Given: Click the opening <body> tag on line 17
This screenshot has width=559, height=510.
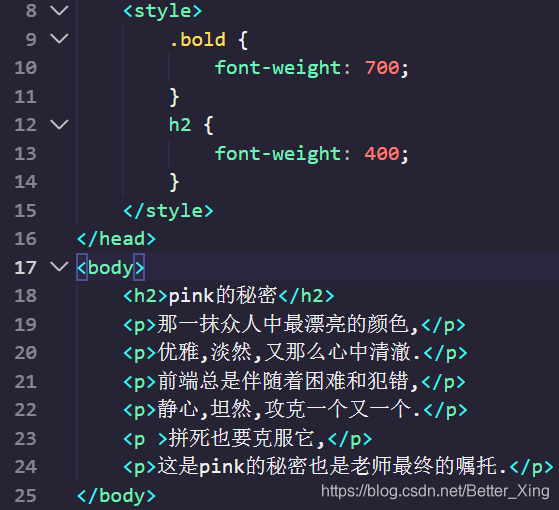Looking at the screenshot, I should pos(111,268).
